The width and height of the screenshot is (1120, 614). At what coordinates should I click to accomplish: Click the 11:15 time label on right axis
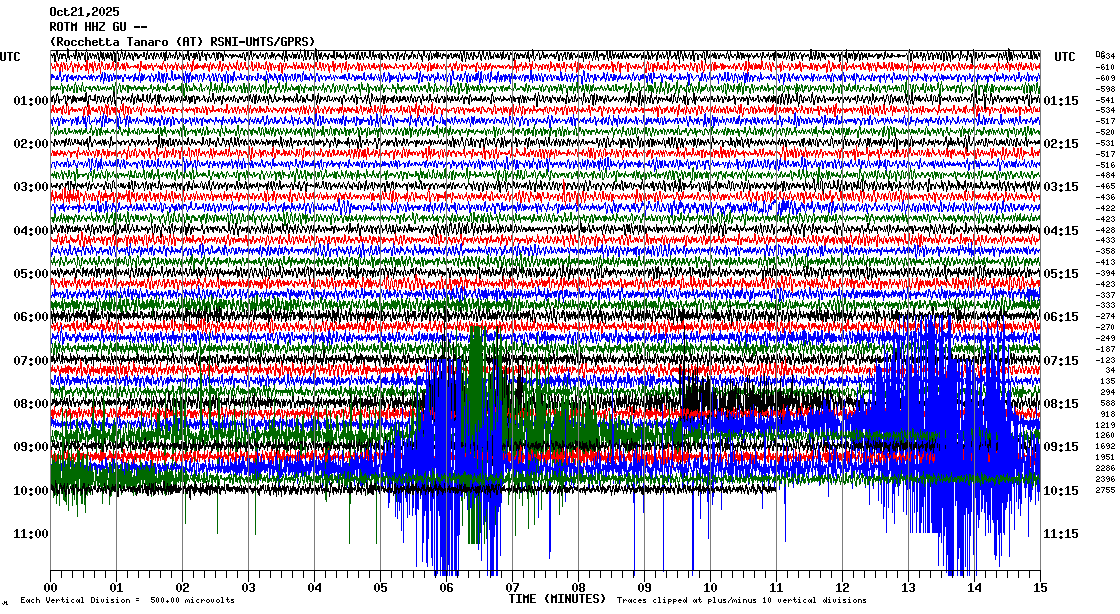pos(1060,534)
